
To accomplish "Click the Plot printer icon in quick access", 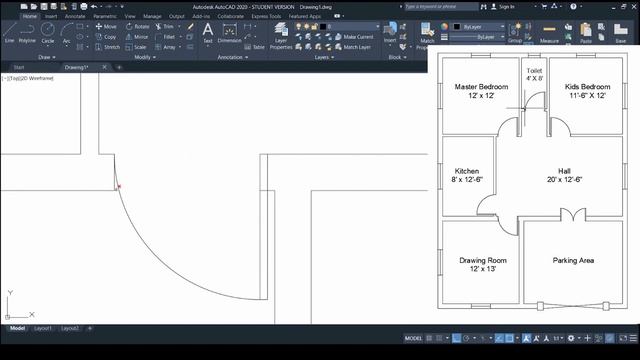I will pos(84,7).
